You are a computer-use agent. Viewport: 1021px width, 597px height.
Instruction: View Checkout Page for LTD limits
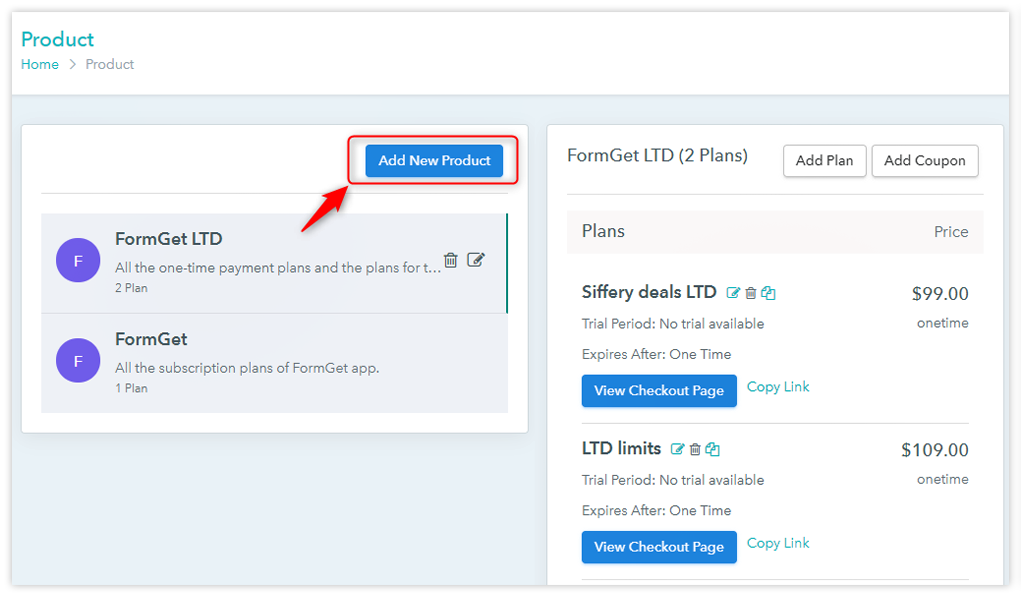(659, 547)
